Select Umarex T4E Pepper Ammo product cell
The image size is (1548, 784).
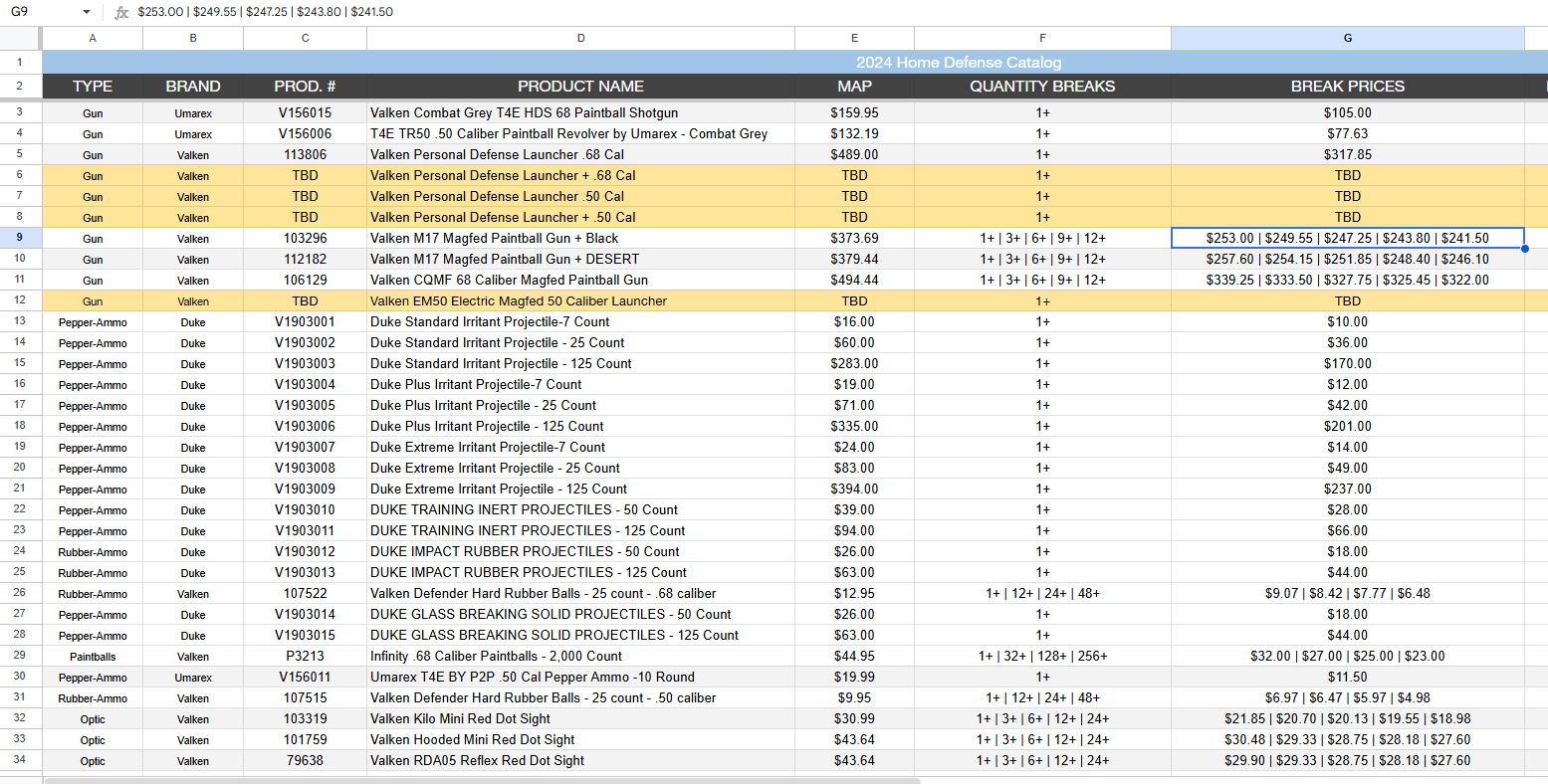pos(580,677)
